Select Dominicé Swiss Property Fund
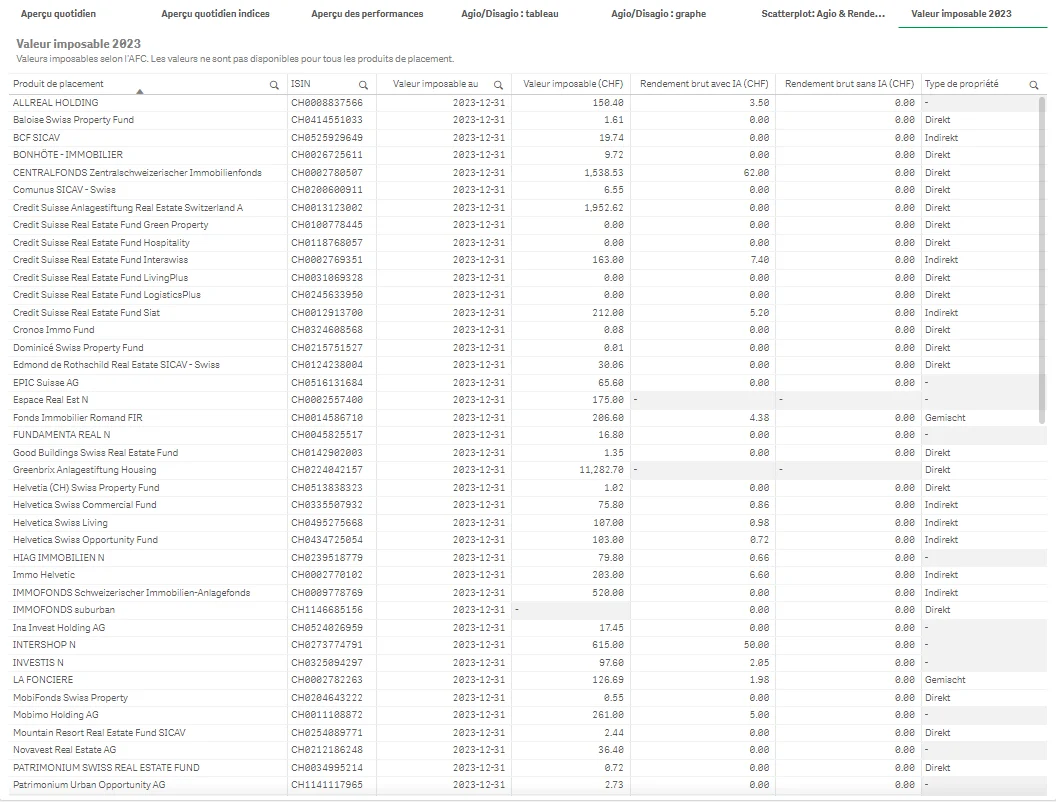Screen dimensions: 1056x802 pos(78,347)
